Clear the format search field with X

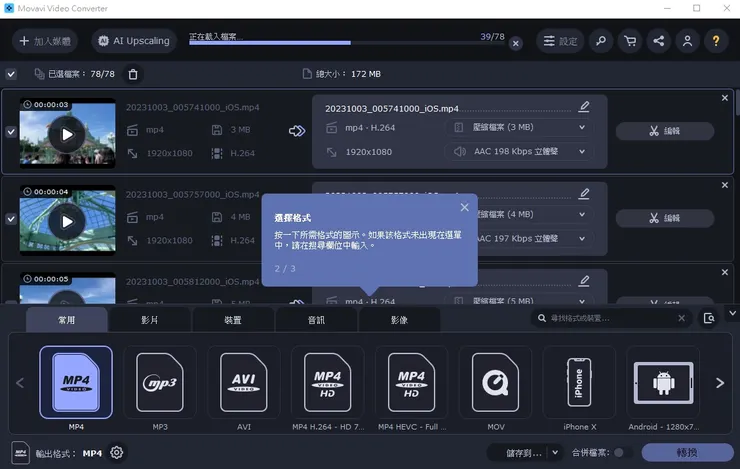[x=681, y=318]
